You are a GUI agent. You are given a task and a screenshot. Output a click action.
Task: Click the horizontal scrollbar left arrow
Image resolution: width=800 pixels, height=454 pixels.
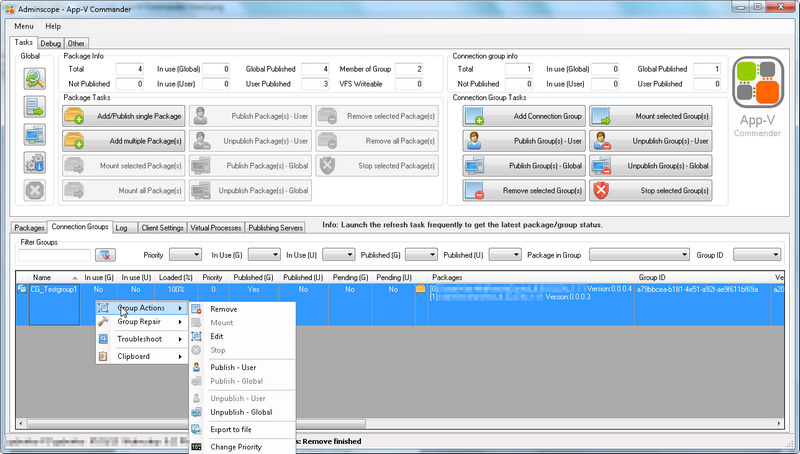pos(21,423)
